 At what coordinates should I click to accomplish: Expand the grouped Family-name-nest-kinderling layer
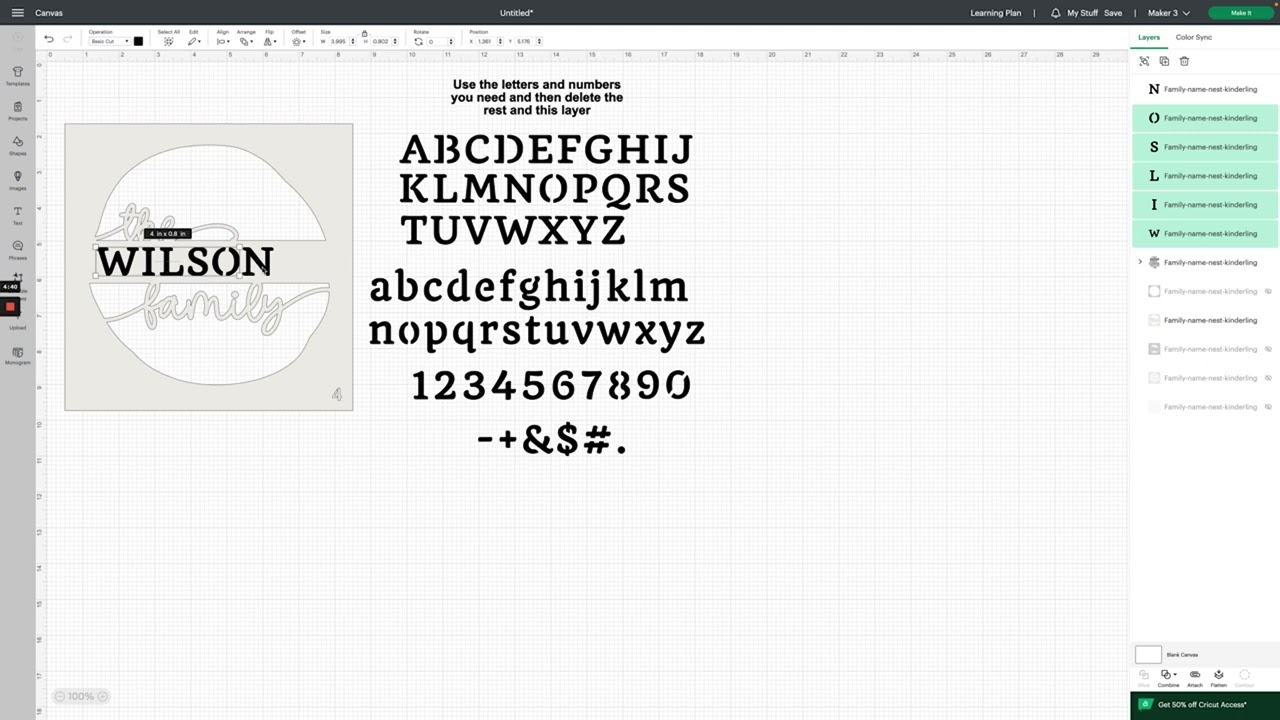pyautogui.click(x=1140, y=262)
